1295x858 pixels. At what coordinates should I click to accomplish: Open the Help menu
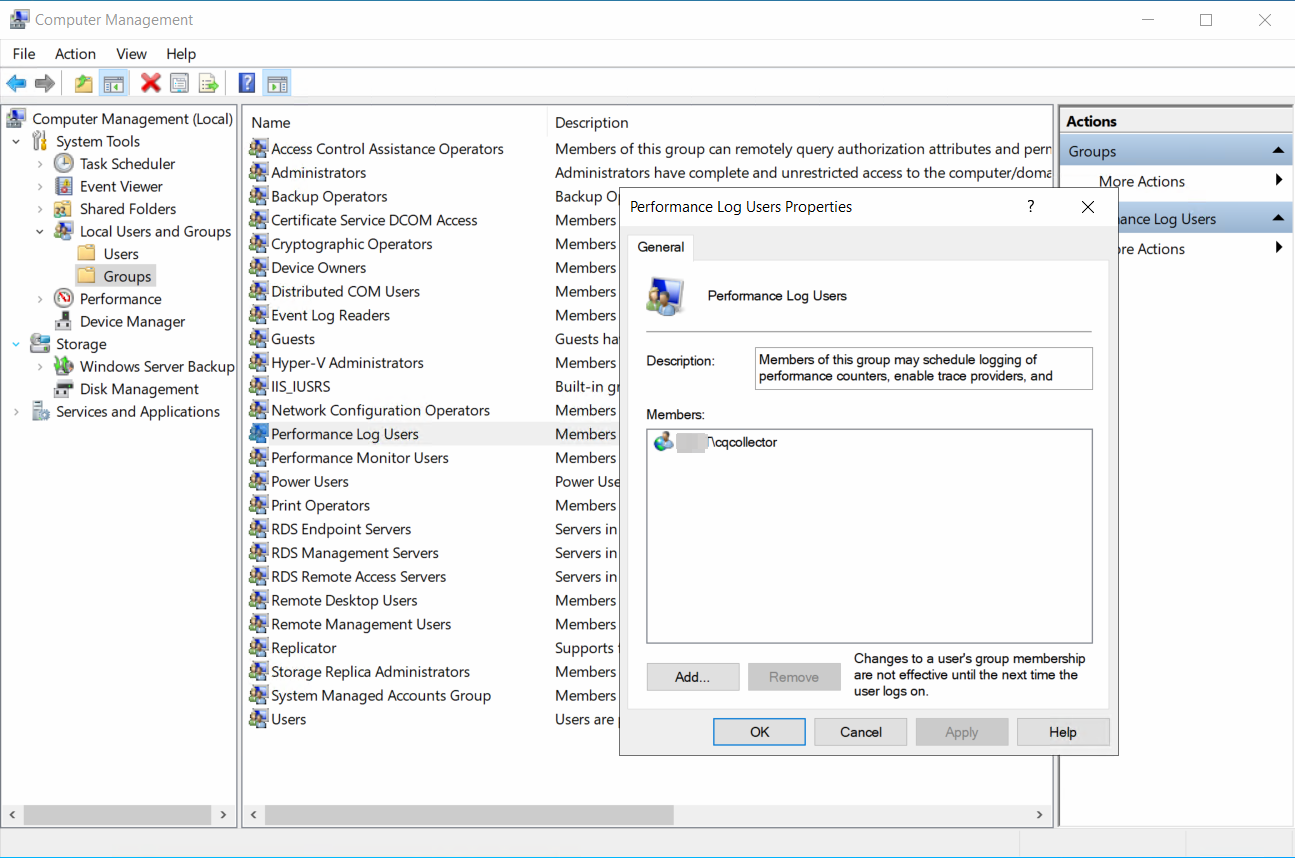tap(181, 54)
